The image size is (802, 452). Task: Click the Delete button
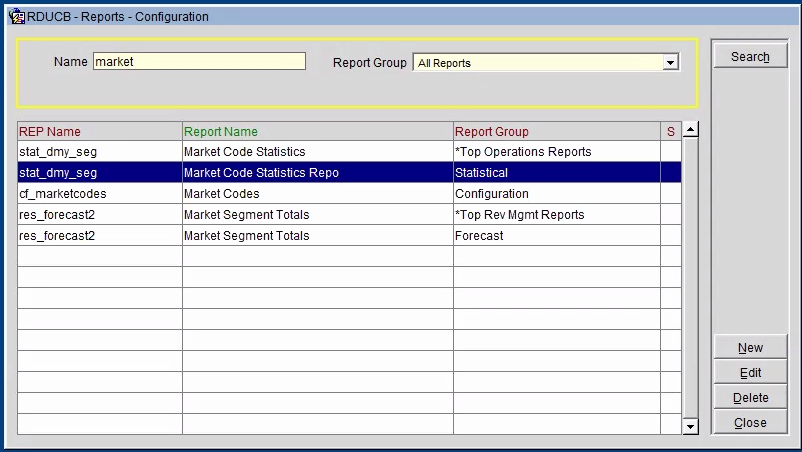pos(750,398)
